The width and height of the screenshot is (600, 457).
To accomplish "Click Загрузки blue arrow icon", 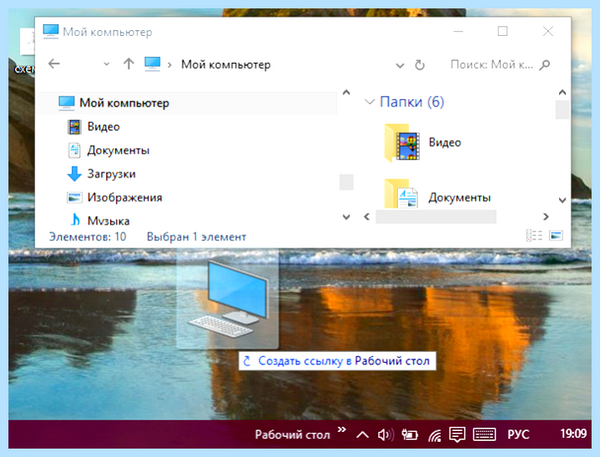I will pos(74,173).
